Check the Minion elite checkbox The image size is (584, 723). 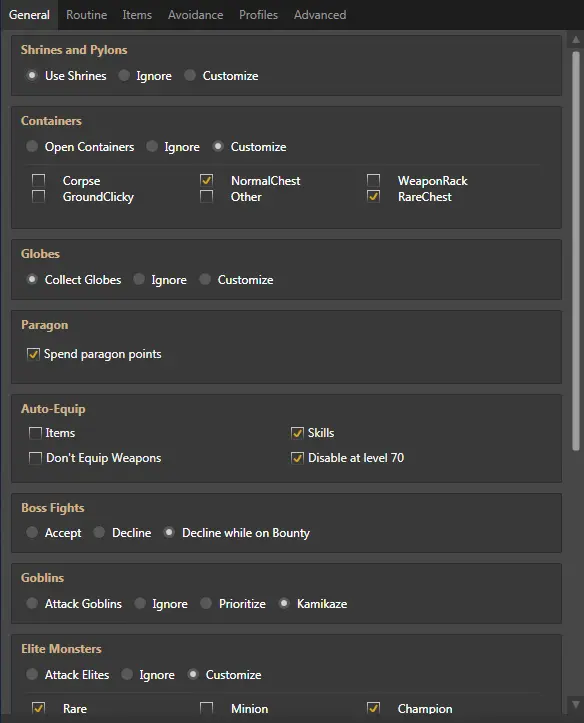pos(206,708)
